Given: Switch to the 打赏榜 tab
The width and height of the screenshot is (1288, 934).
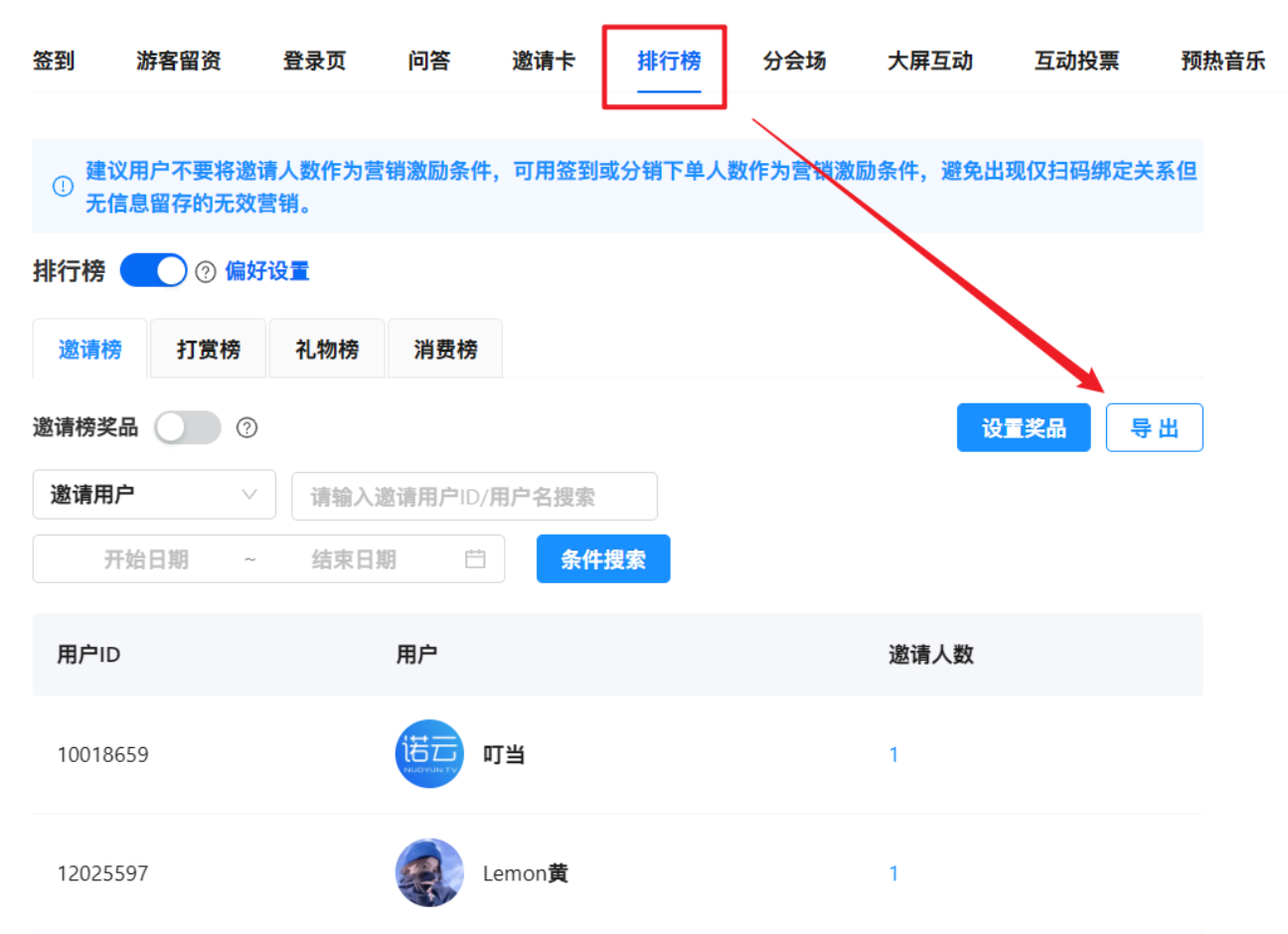Looking at the screenshot, I should point(208,350).
